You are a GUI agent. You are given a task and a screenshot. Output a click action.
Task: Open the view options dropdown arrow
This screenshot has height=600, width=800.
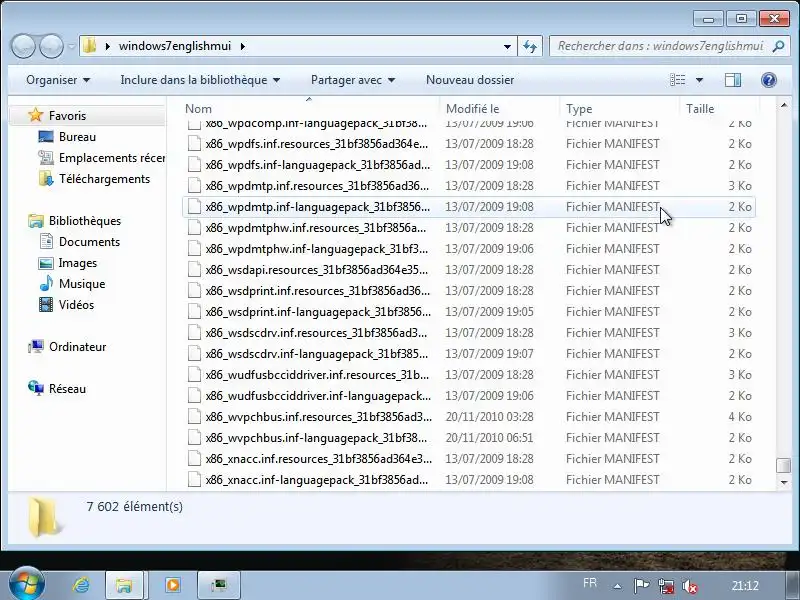tap(699, 80)
